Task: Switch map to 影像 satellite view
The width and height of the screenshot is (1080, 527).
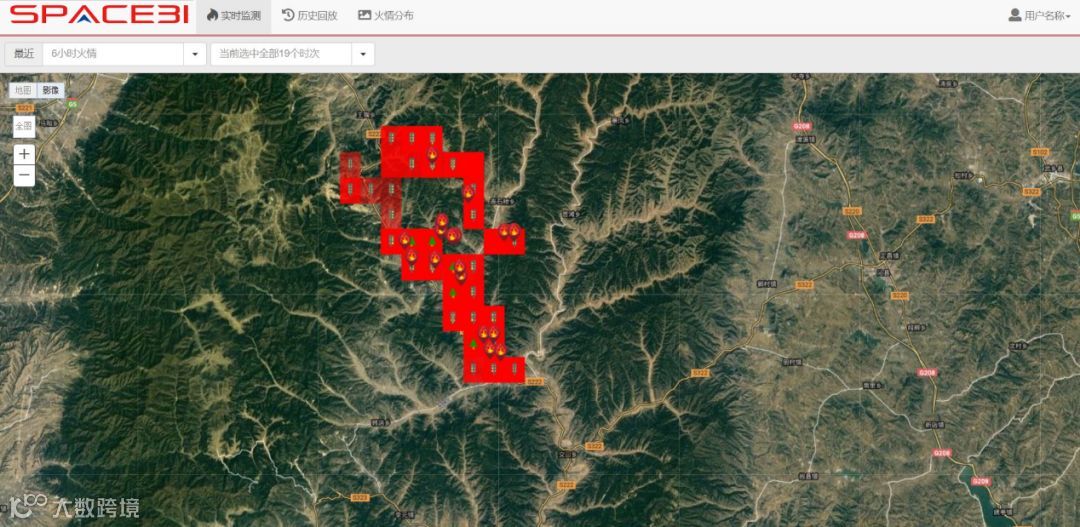Action: point(51,90)
